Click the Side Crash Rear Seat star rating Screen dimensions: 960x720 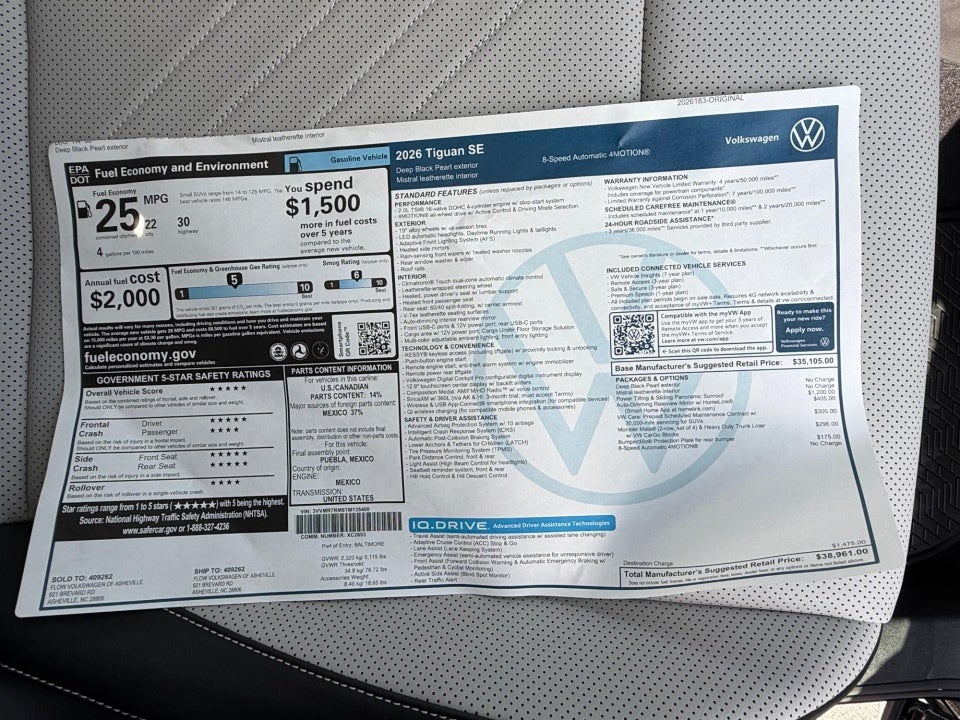pyautogui.click(x=228, y=464)
